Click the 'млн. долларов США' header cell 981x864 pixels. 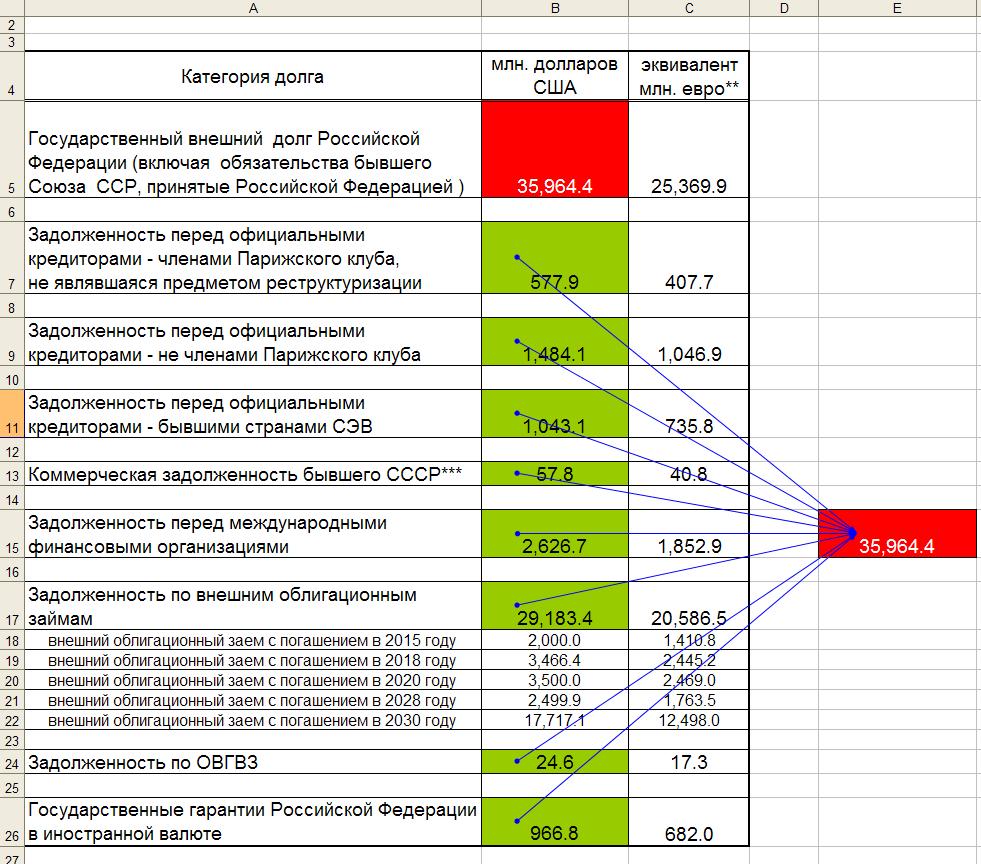(x=555, y=76)
